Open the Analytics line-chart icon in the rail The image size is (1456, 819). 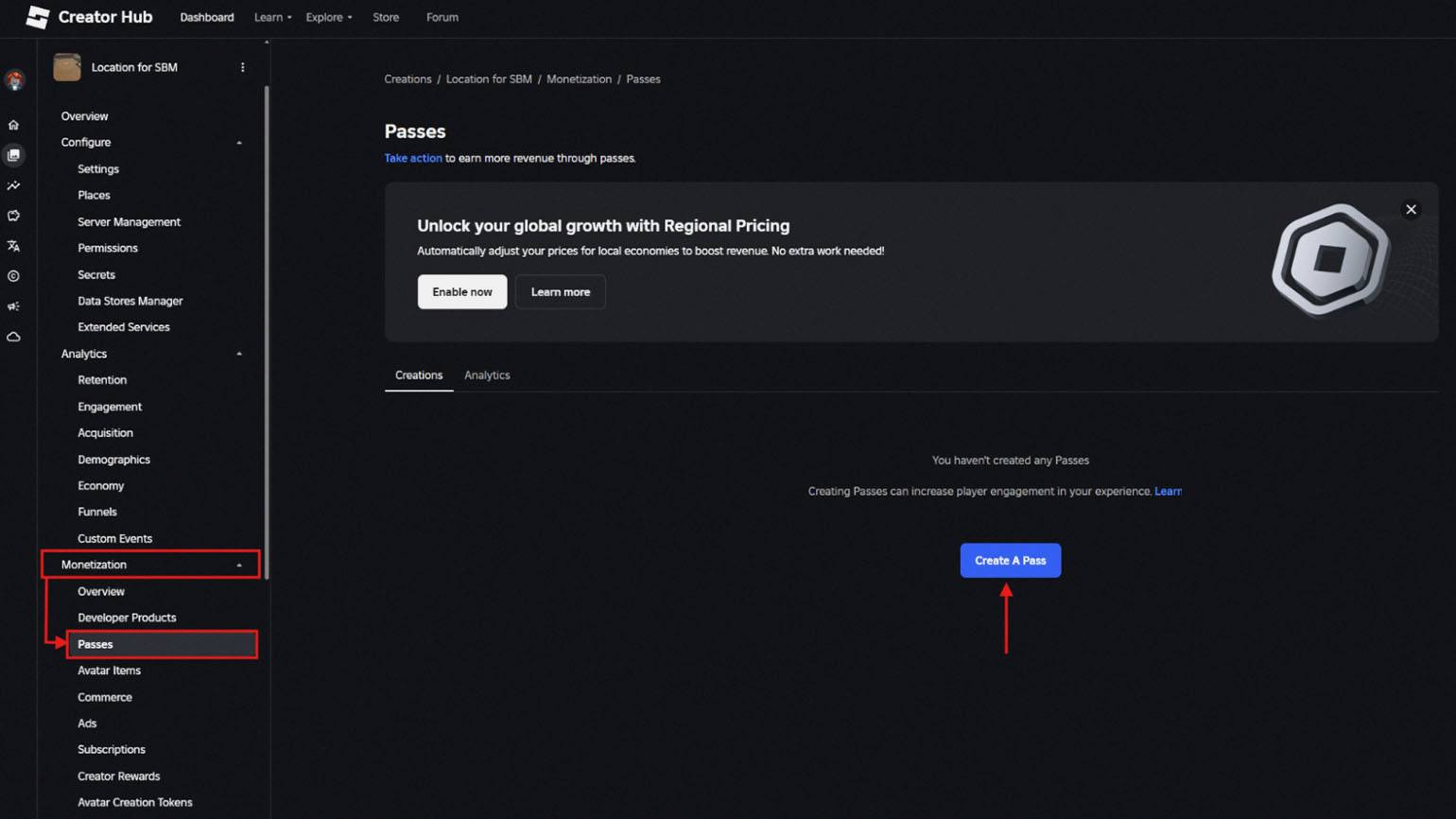pyautogui.click(x=13, y=185)
